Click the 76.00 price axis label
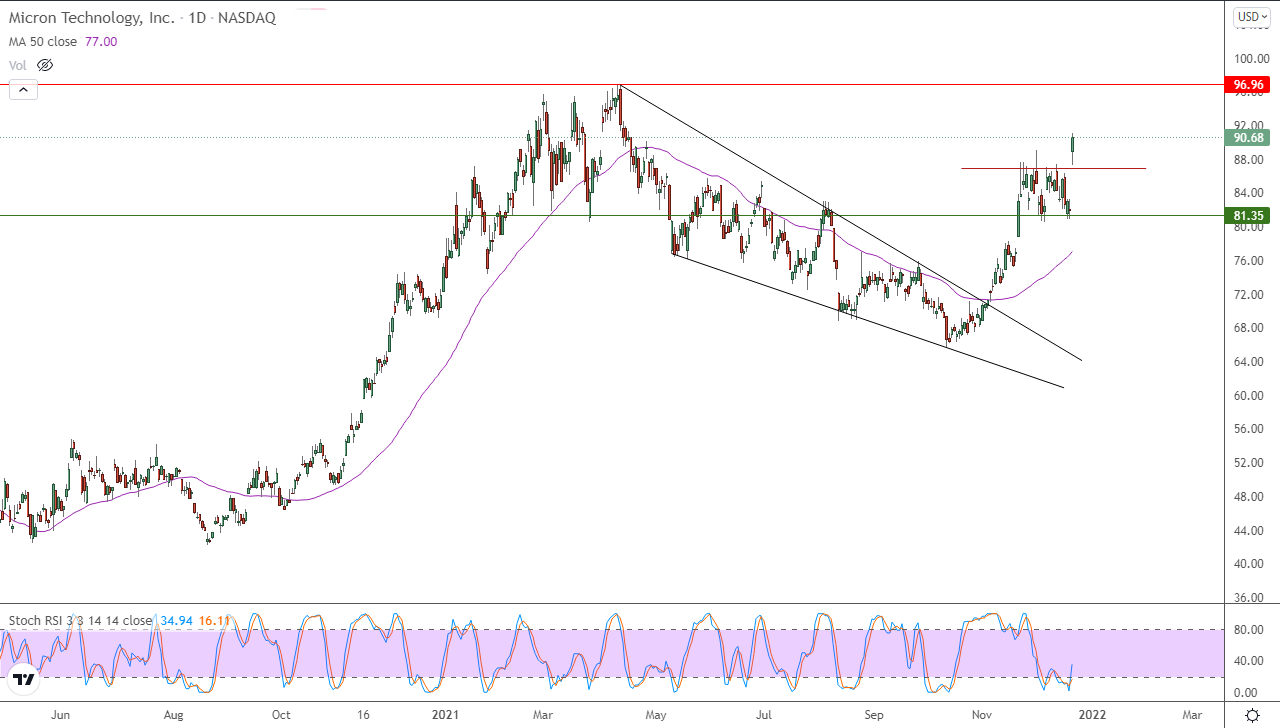 (1249, 261)
